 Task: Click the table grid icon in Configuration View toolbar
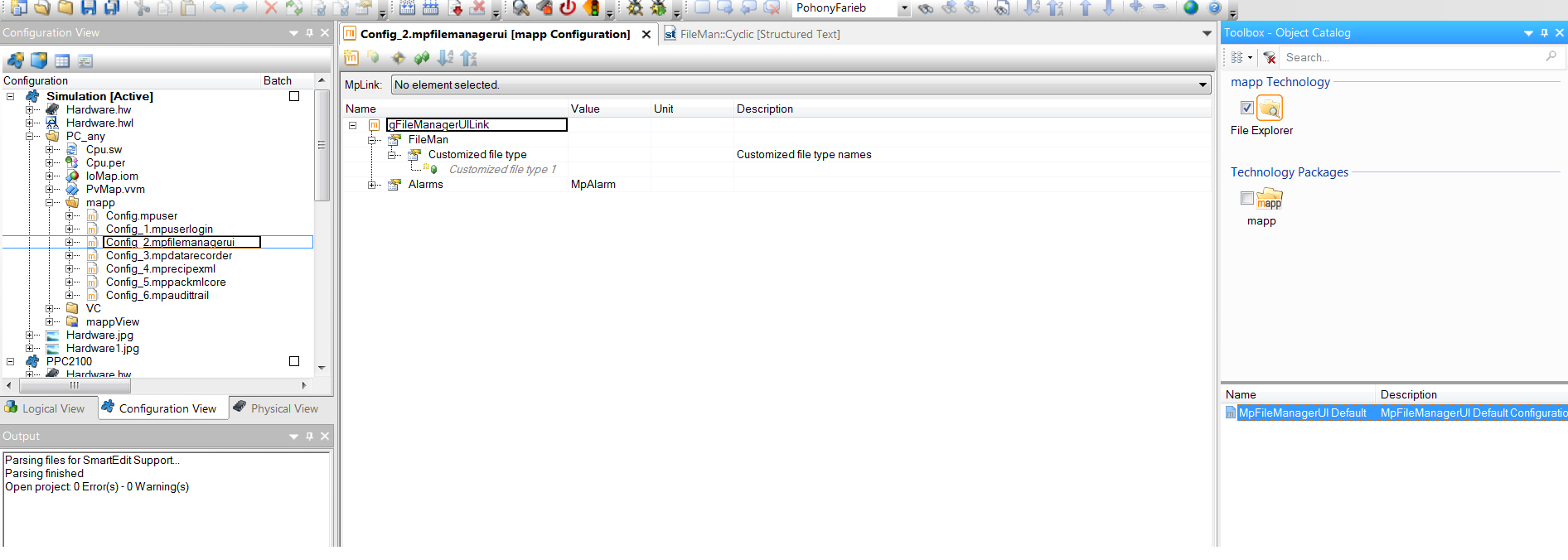(x=62, y=60)
